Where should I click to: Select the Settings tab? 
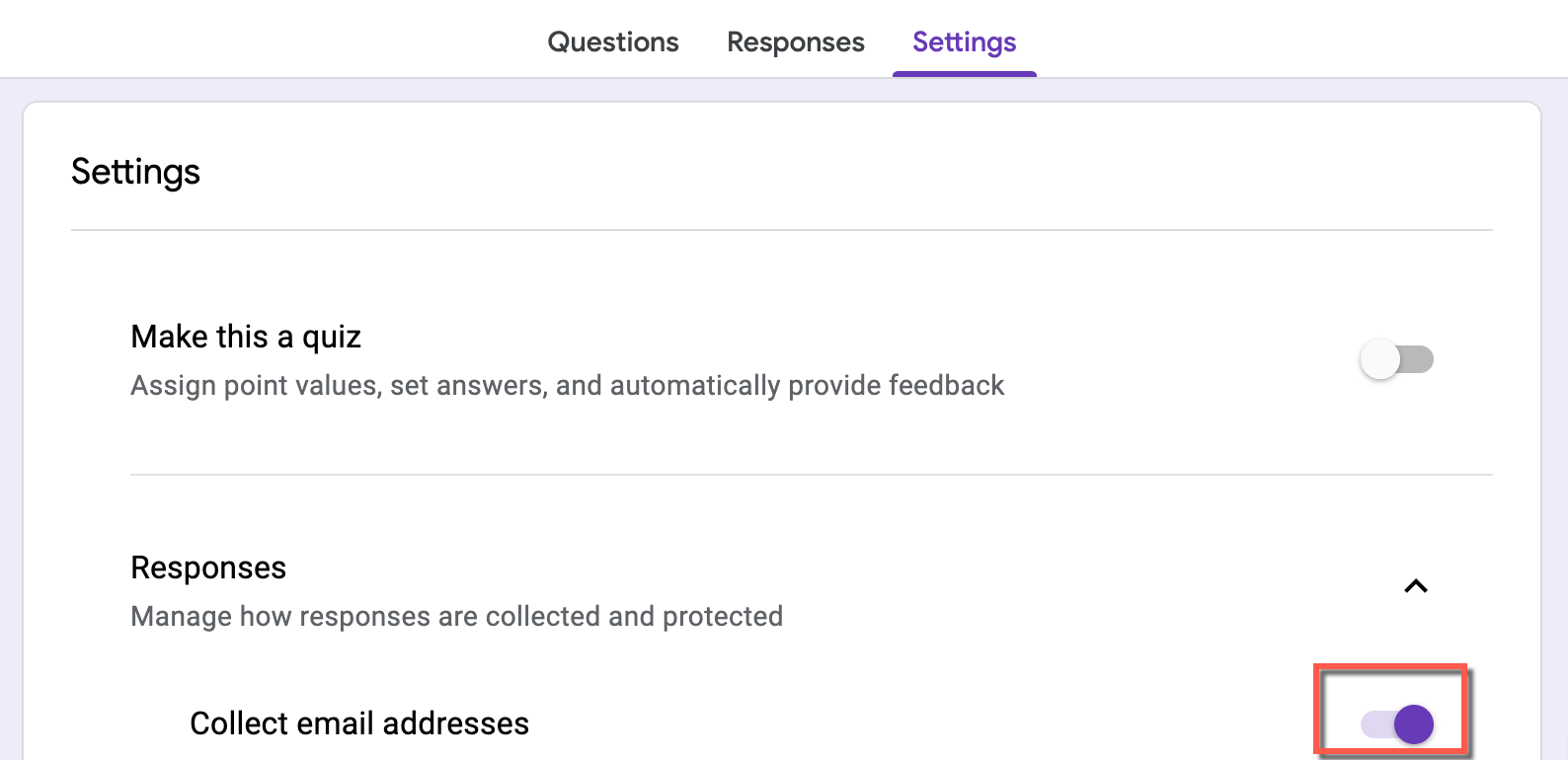[965, 41]
